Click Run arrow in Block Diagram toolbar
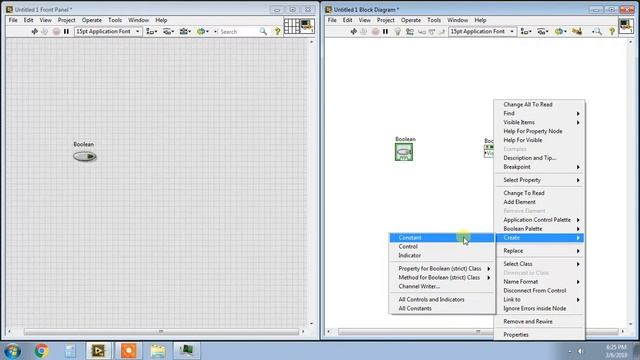The height and width of the screenshot is (360, 640). point(353,31)
